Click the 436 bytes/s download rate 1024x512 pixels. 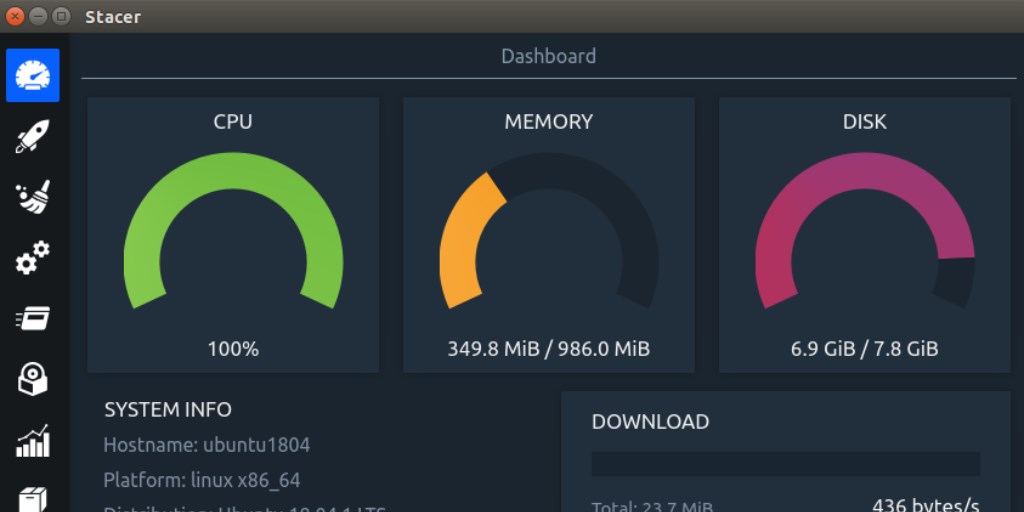tap(925, 505)
